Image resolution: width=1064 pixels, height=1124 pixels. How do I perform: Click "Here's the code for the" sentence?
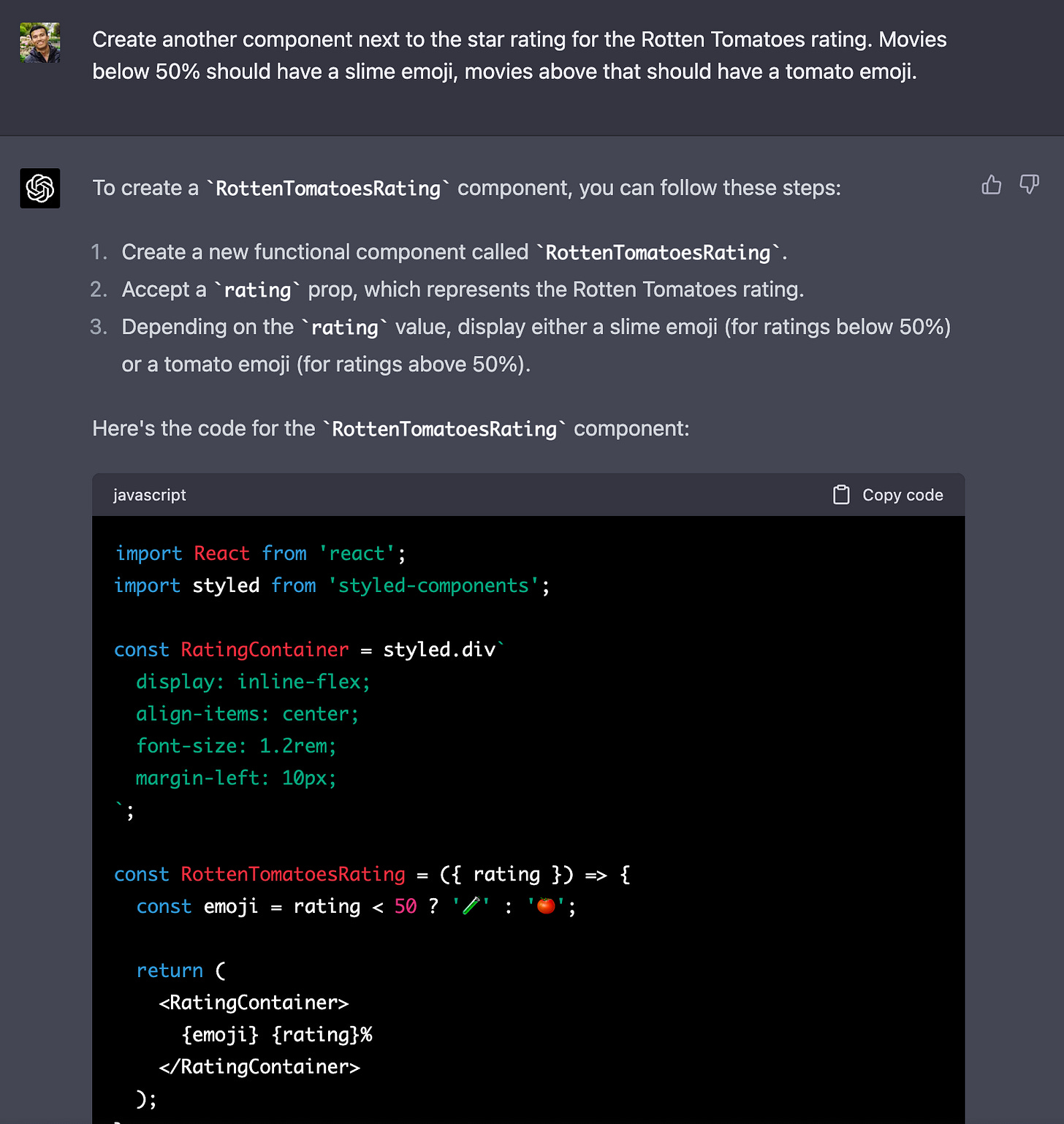(391, 428)
